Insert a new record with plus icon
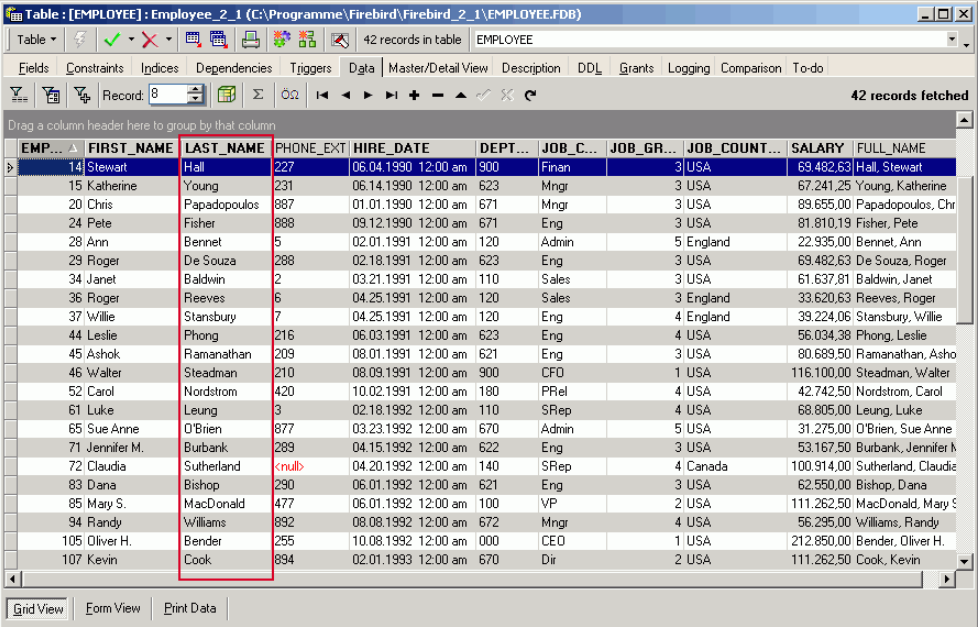 (414, 95)
